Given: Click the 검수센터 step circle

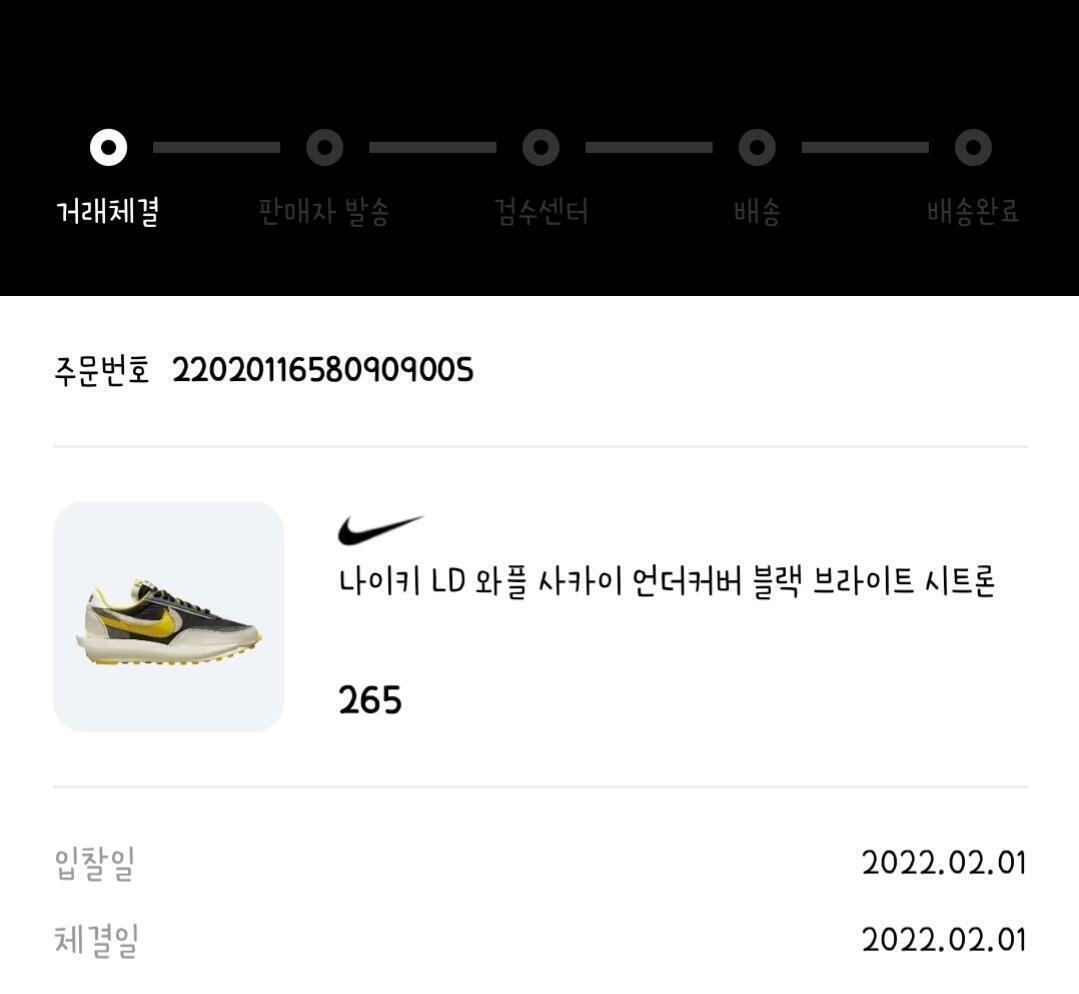Looking at the screenshot, I should (x=541, y=147).
